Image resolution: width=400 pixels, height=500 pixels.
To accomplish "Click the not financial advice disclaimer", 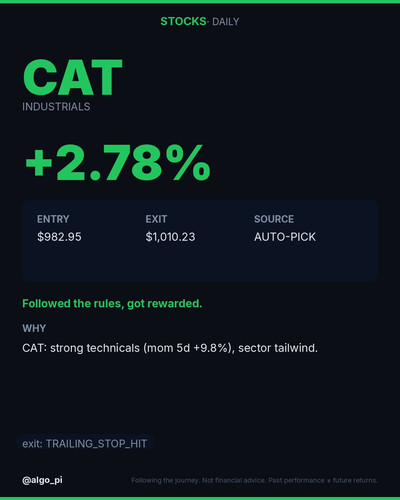I will tap(254, 480).
